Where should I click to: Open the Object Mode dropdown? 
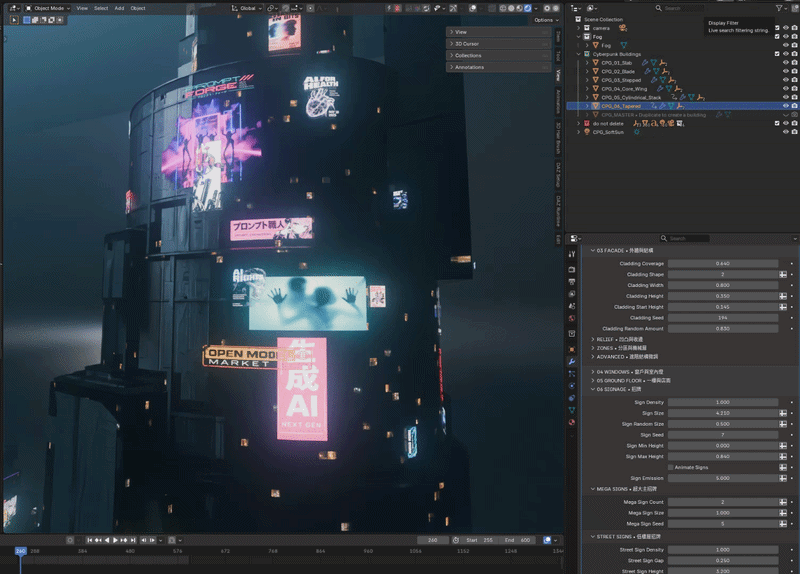(x=48, y=8)
